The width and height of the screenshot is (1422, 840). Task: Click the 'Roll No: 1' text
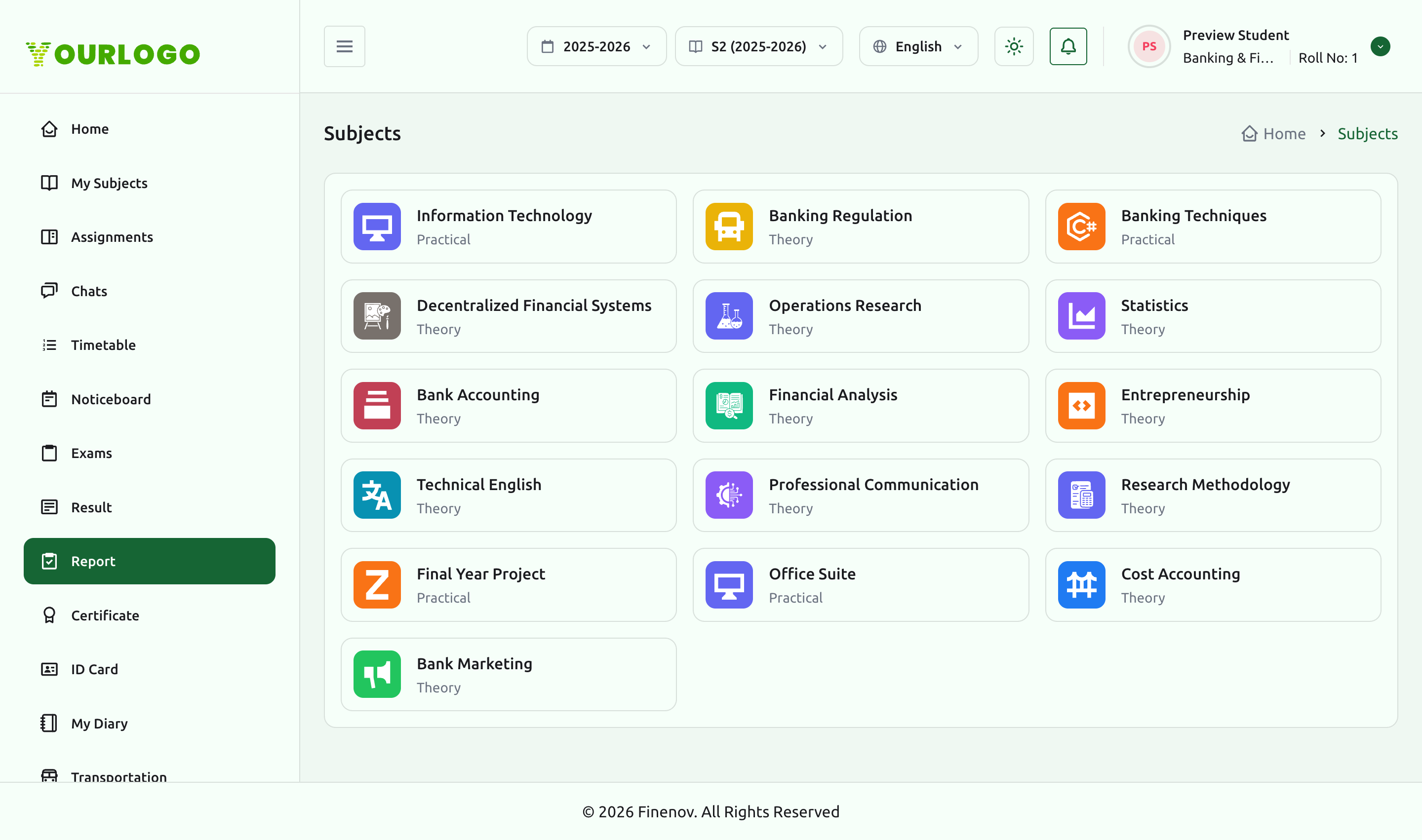[x=1328, y=58]
